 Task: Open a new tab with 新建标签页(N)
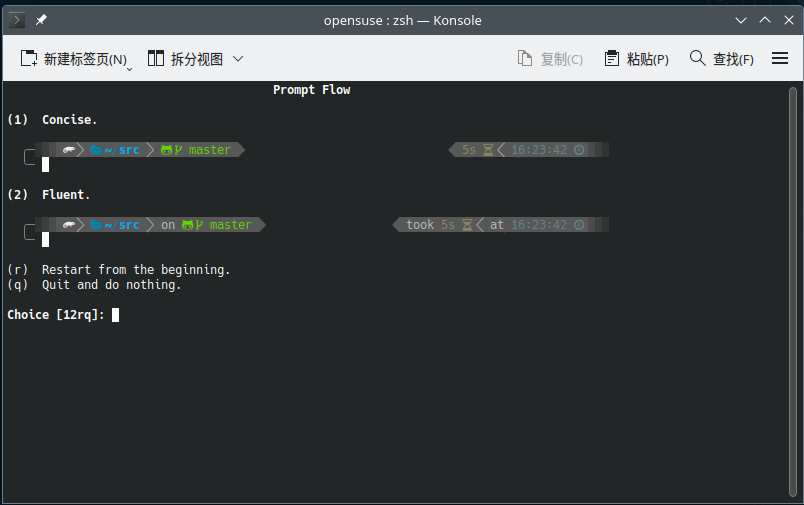(73, 59)
